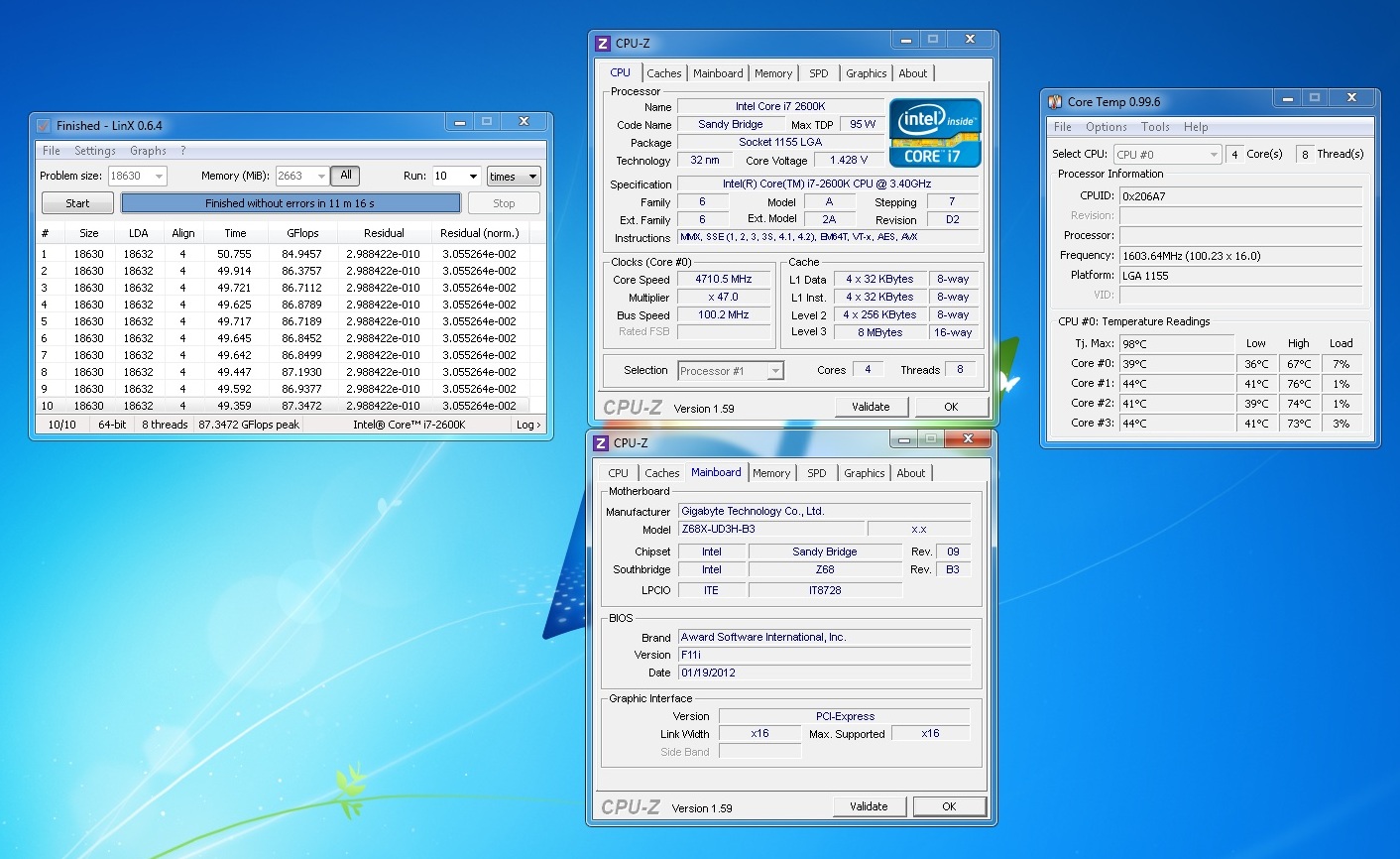Click the Core Temp thermometer title icon
This screenshot has height=859, width=1400.
(1055, 102)
